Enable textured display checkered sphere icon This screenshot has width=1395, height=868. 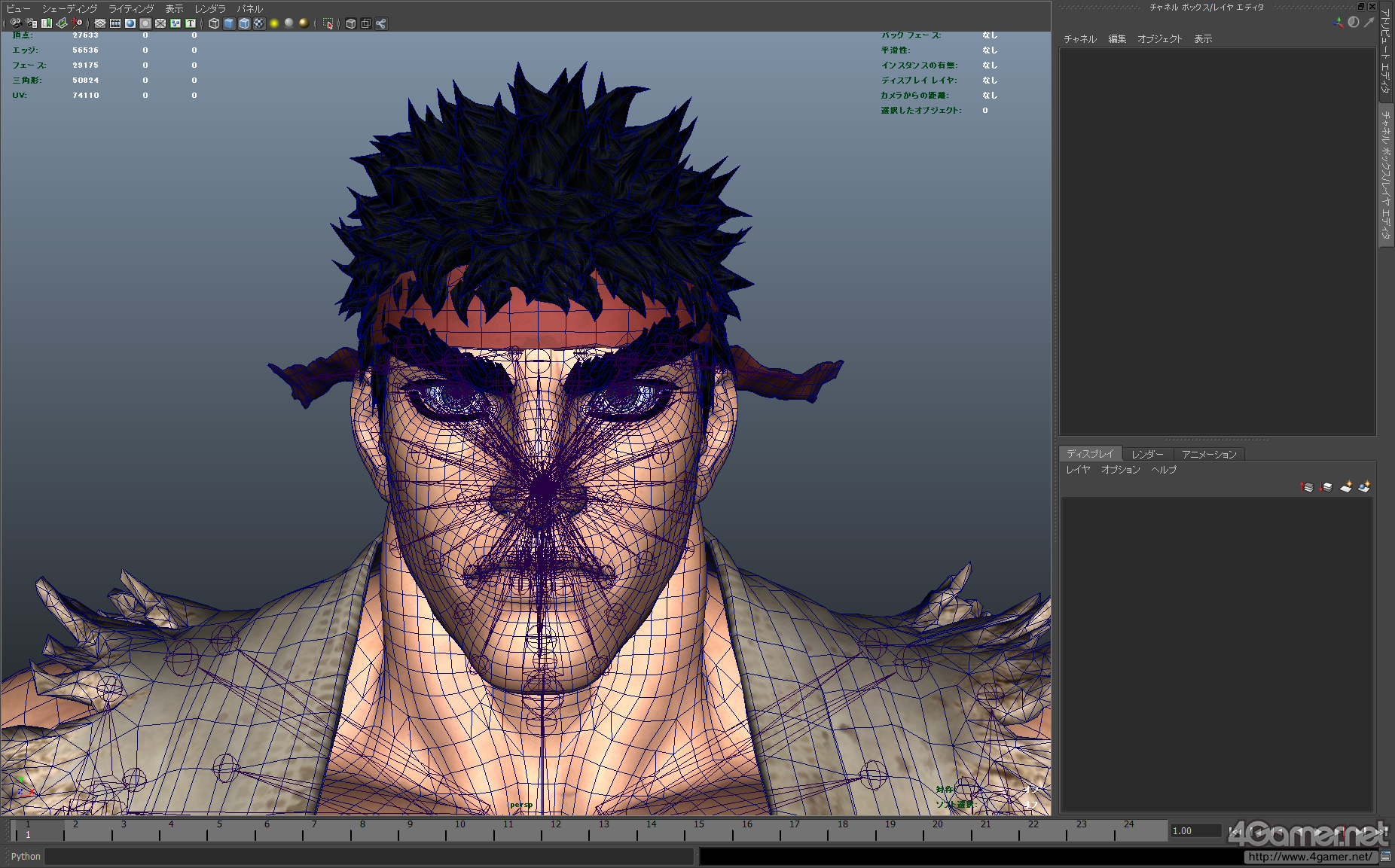[259, 23]
